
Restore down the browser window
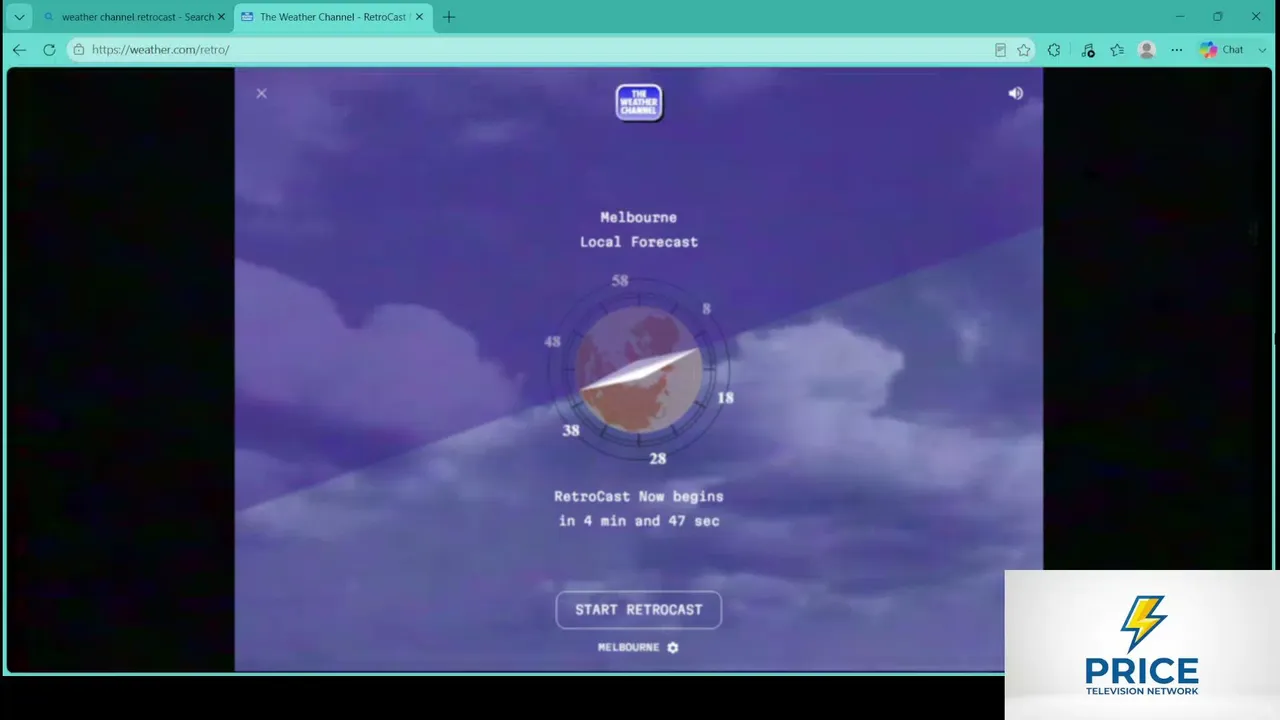tap(1218, 16)
